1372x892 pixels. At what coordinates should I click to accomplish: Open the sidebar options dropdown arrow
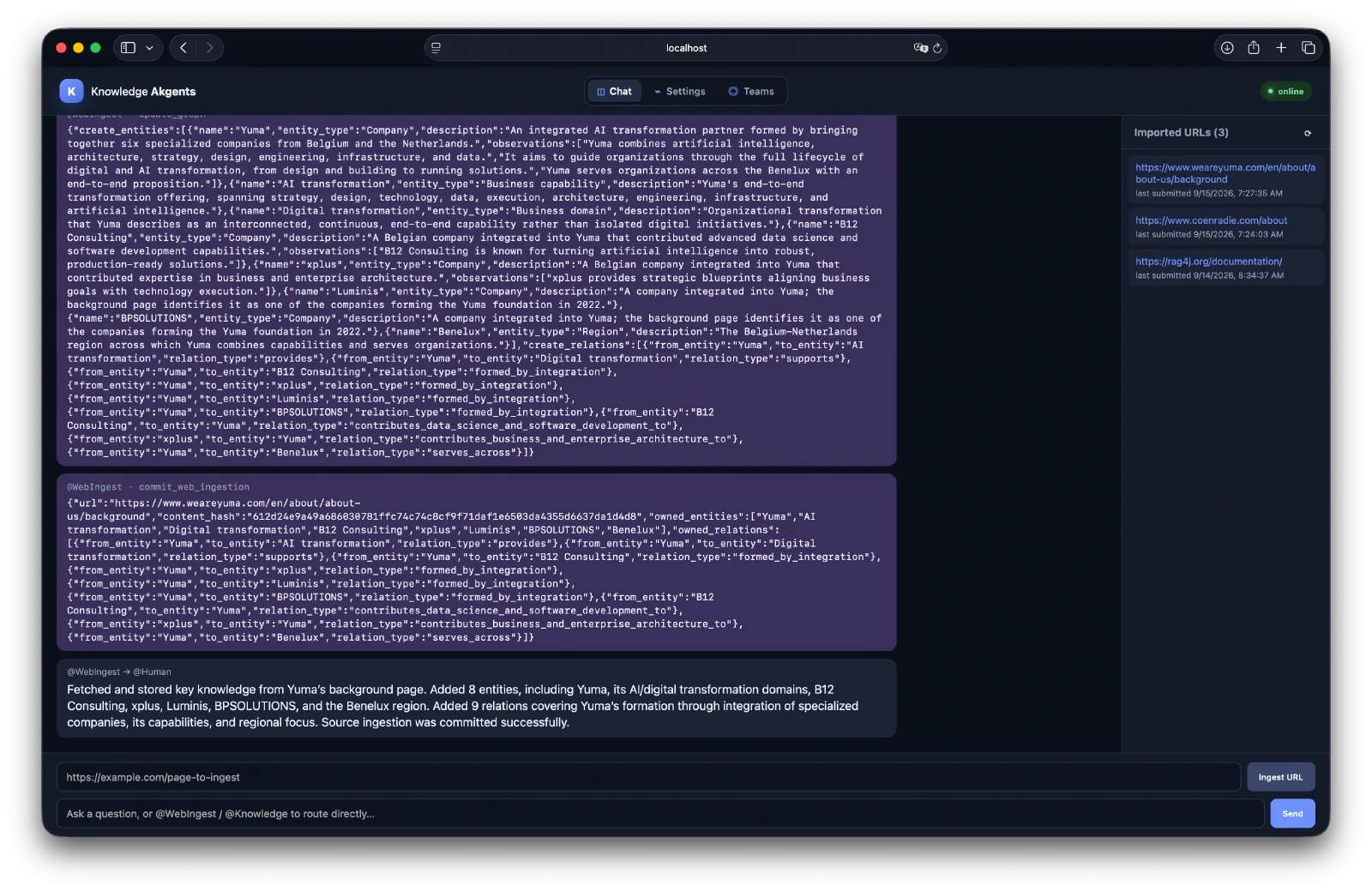[149, 48]
